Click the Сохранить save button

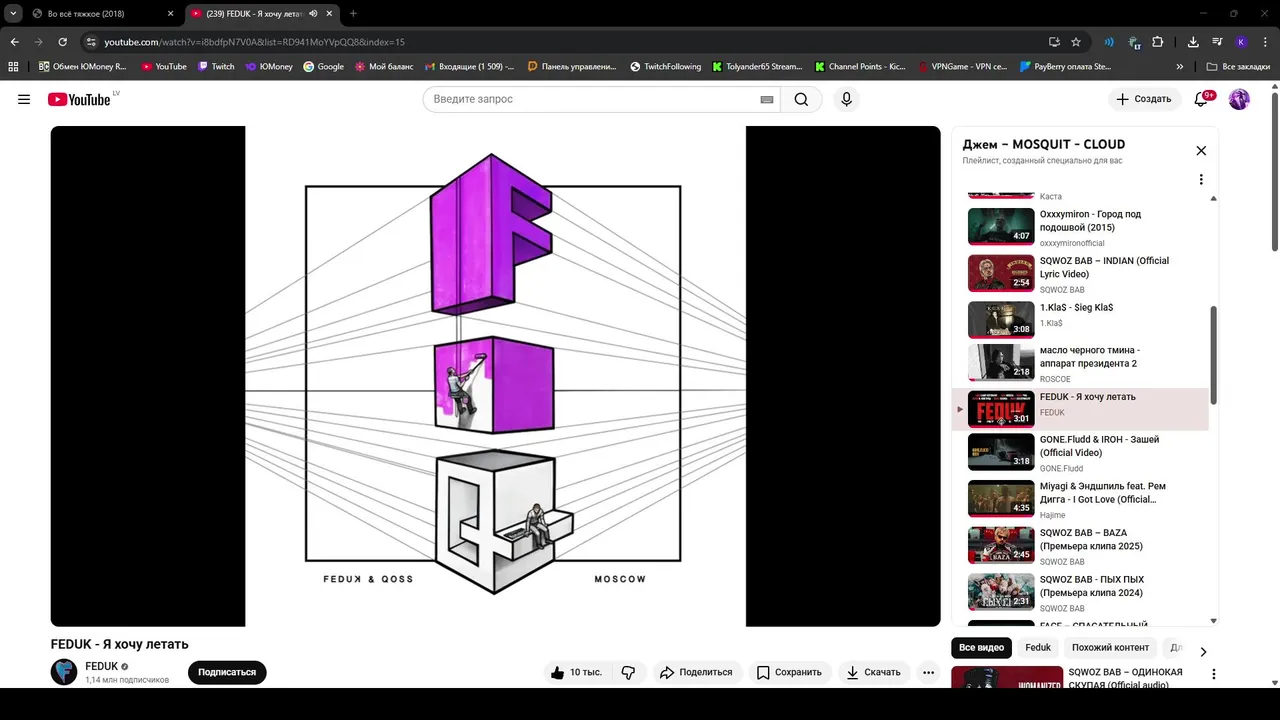pyautogui.click(x=789, y=672)
